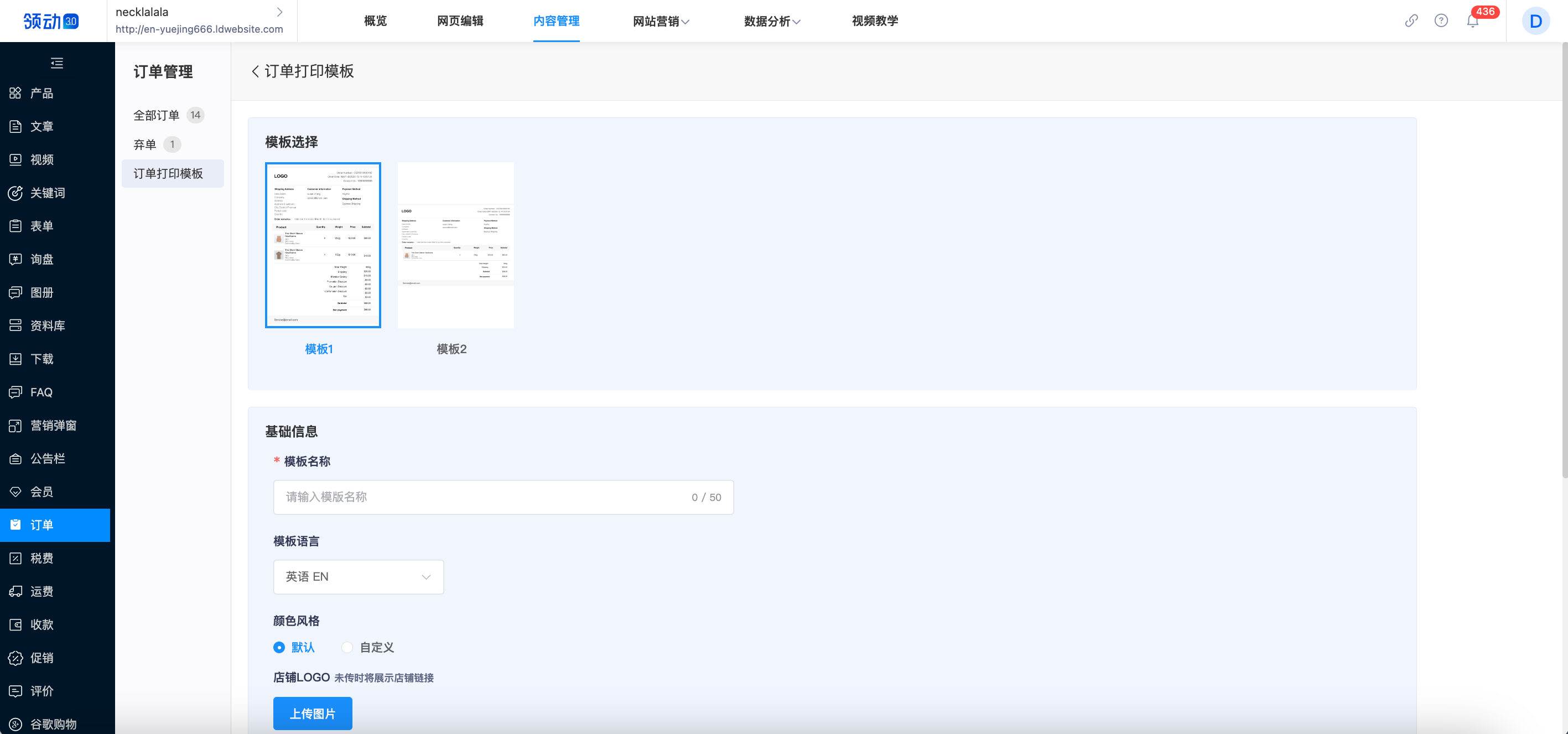
Task: Click the notification bell icon
Action: 1472,22
